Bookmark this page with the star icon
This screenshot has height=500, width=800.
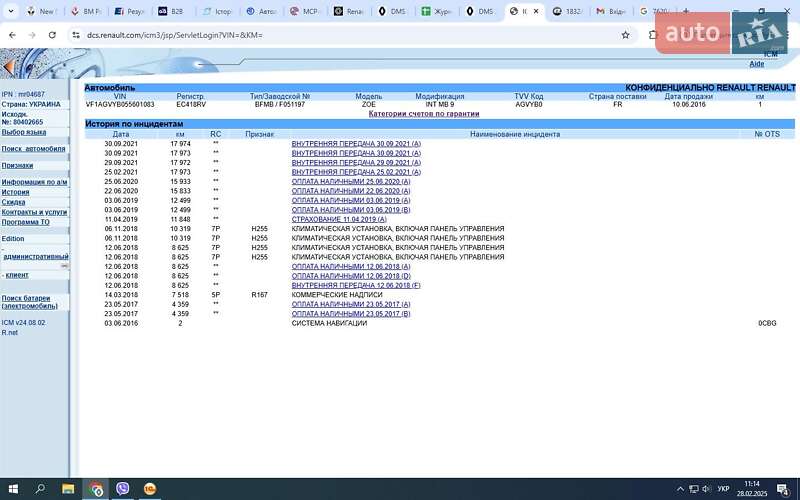tap(626, 35)
